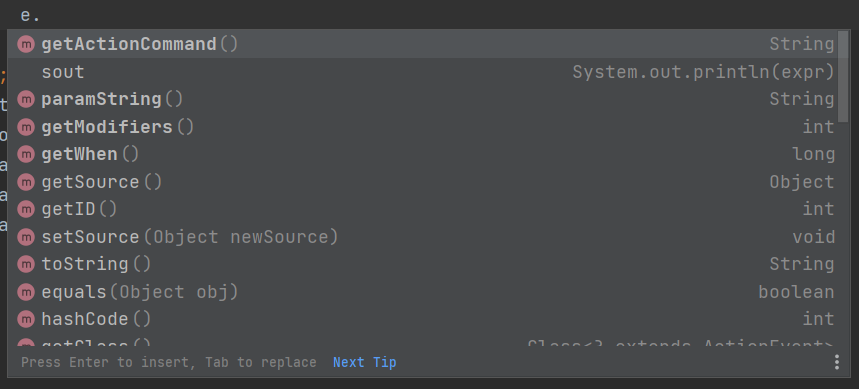Select the sout postfix template suggestion
The width and height of the screenshot is (859, 389).
coord(422,72)
